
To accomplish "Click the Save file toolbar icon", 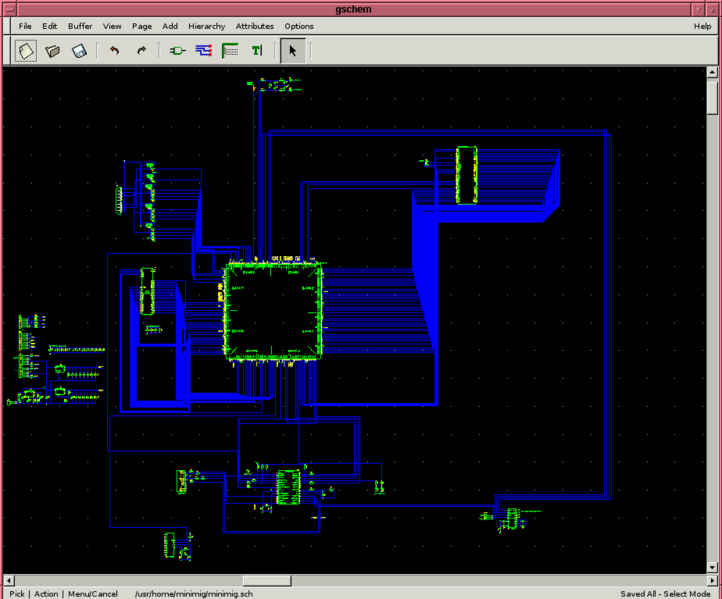I will (79, 50).
